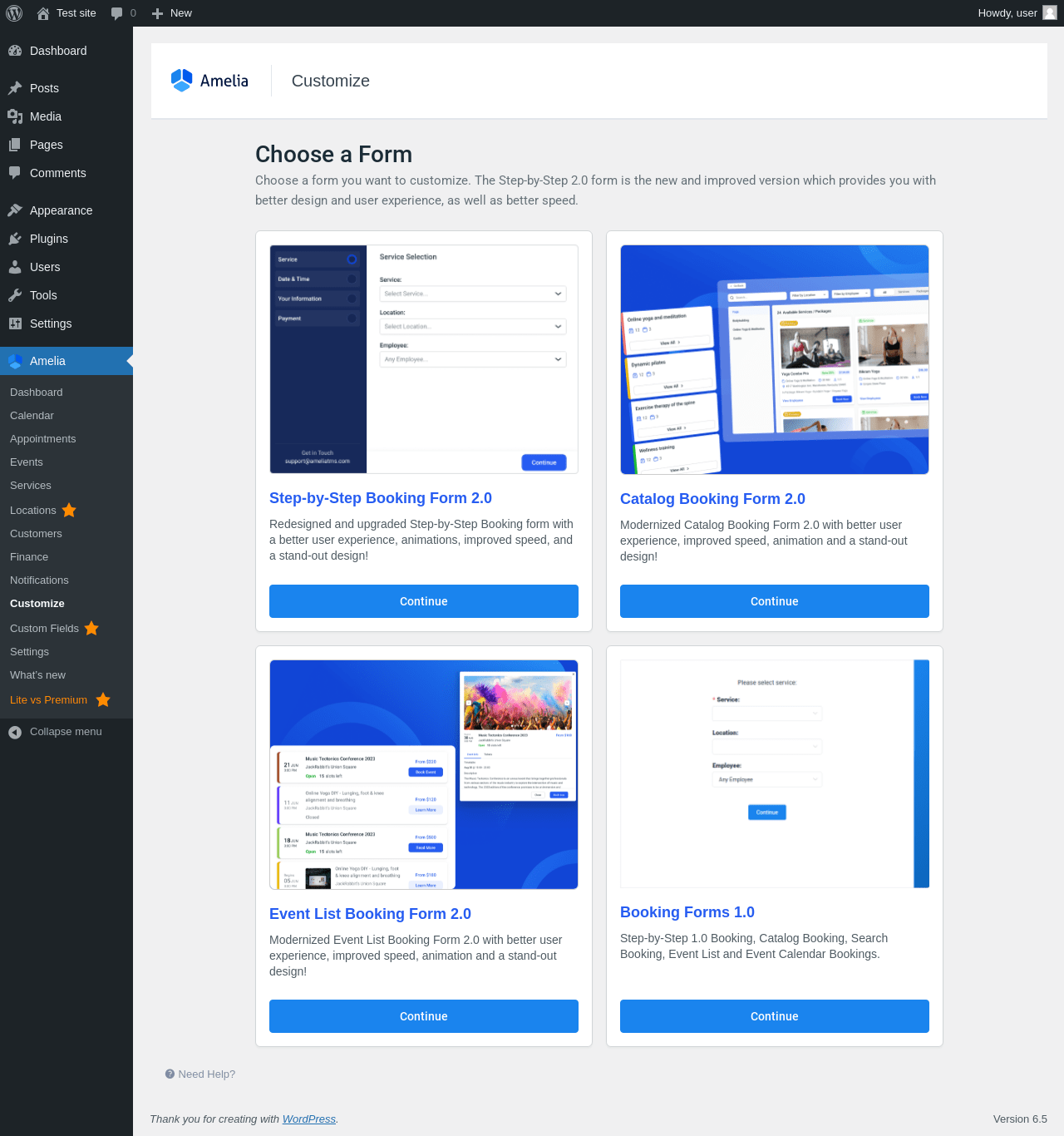The width and height of the screenshot is (1064, 1136).
Task: Click the star next to Custom Fields
Action: pyautogui.click(x=91, y=628)
